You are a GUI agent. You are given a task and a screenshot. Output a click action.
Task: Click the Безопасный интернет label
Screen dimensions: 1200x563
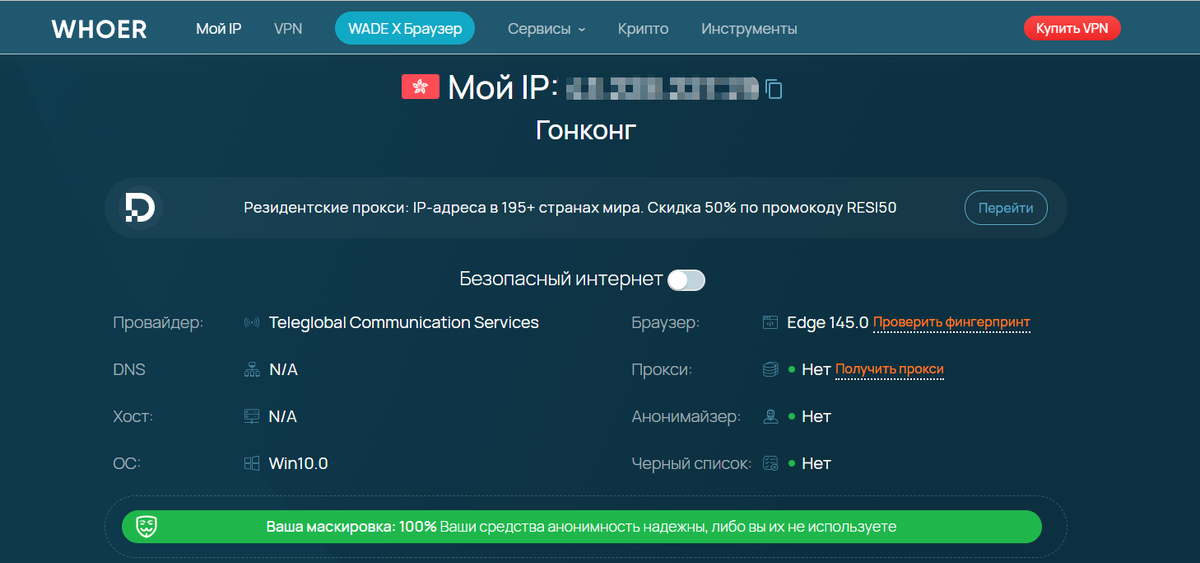tap(561, 279)
